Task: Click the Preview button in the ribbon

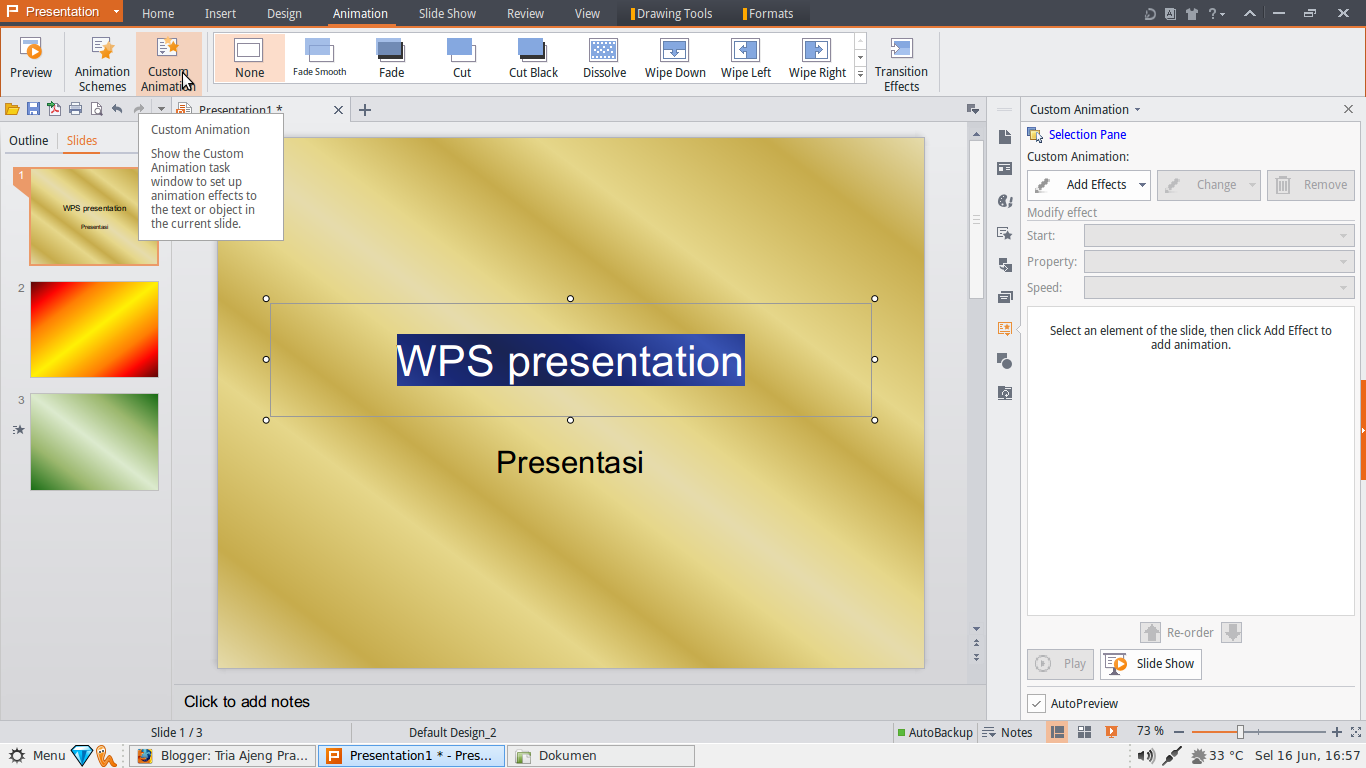Action: 30,60
